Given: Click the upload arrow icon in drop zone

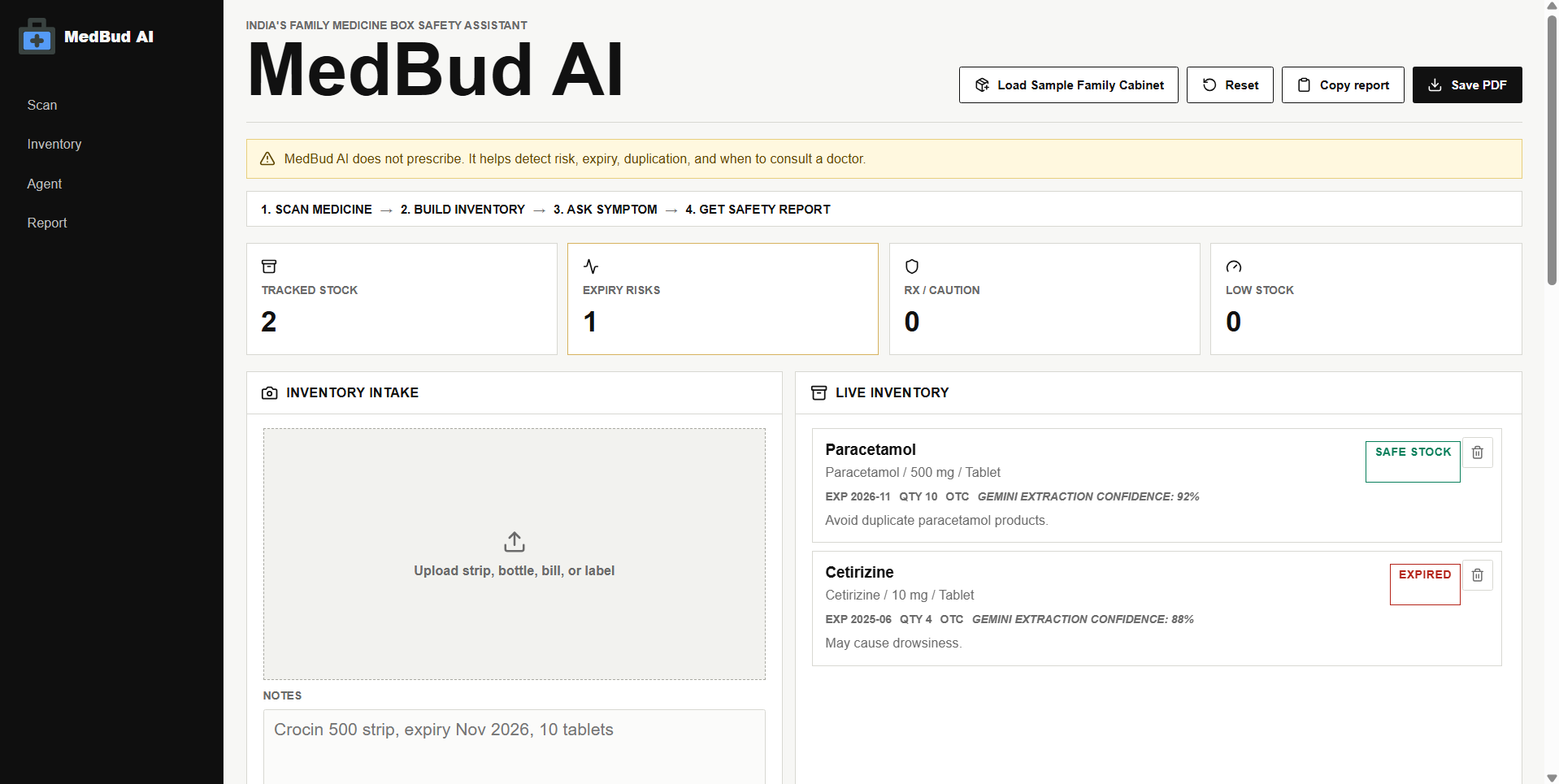Looking at the screenshot, I should (515, 542).
